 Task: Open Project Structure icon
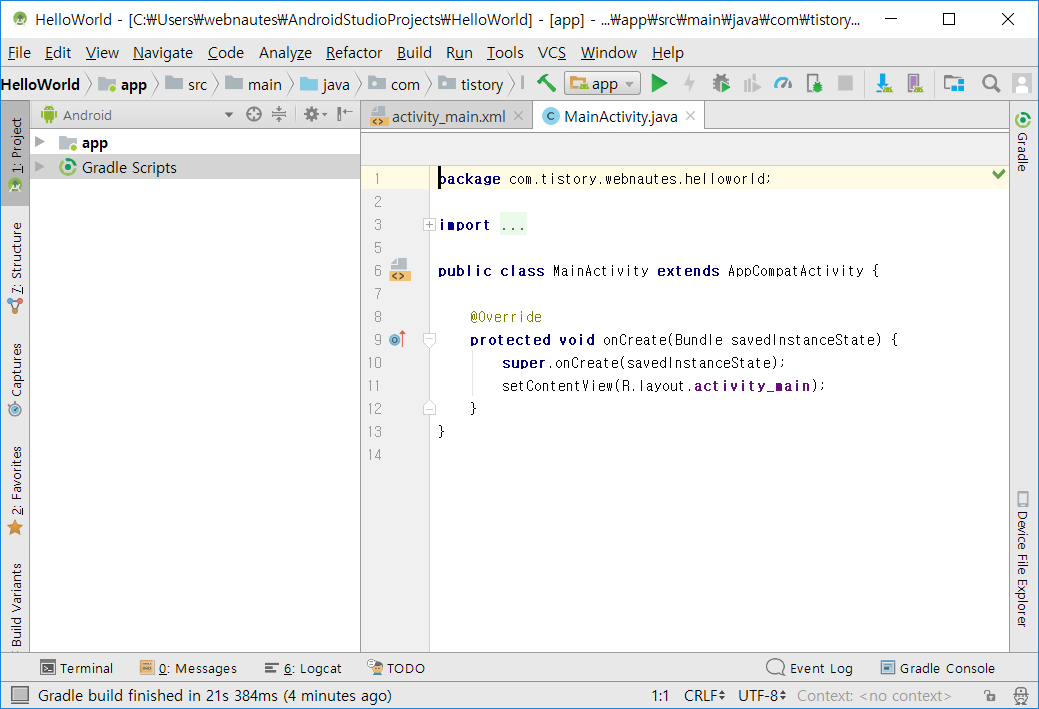(x=954, y=83)
